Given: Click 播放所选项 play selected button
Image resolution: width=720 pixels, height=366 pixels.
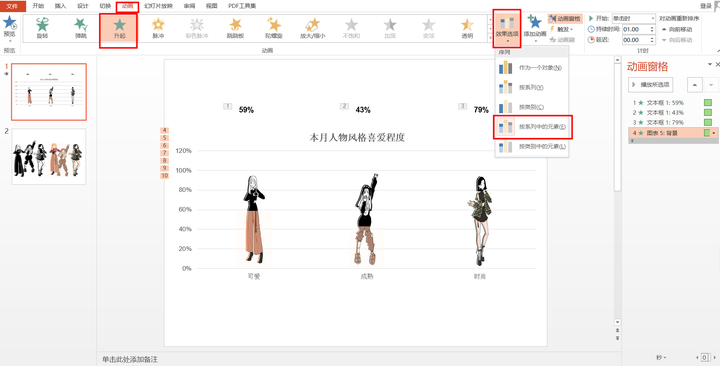Looking at the screenshot, I should click(x=651, y=84).
